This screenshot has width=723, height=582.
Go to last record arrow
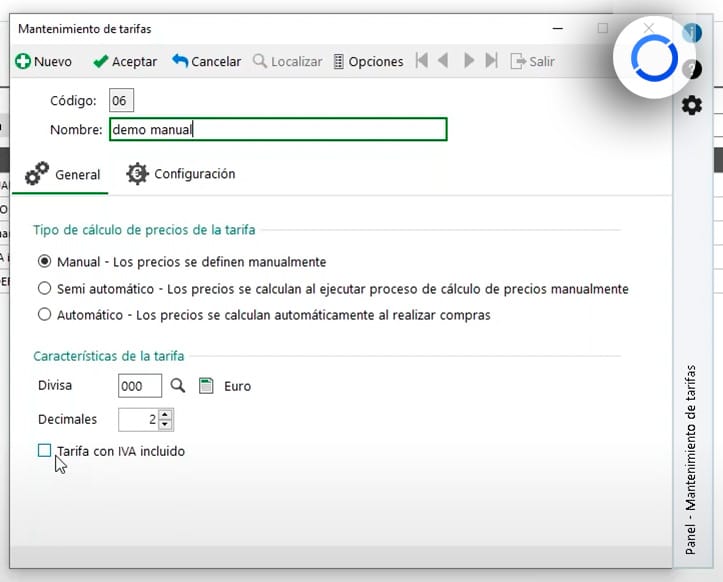492,60
